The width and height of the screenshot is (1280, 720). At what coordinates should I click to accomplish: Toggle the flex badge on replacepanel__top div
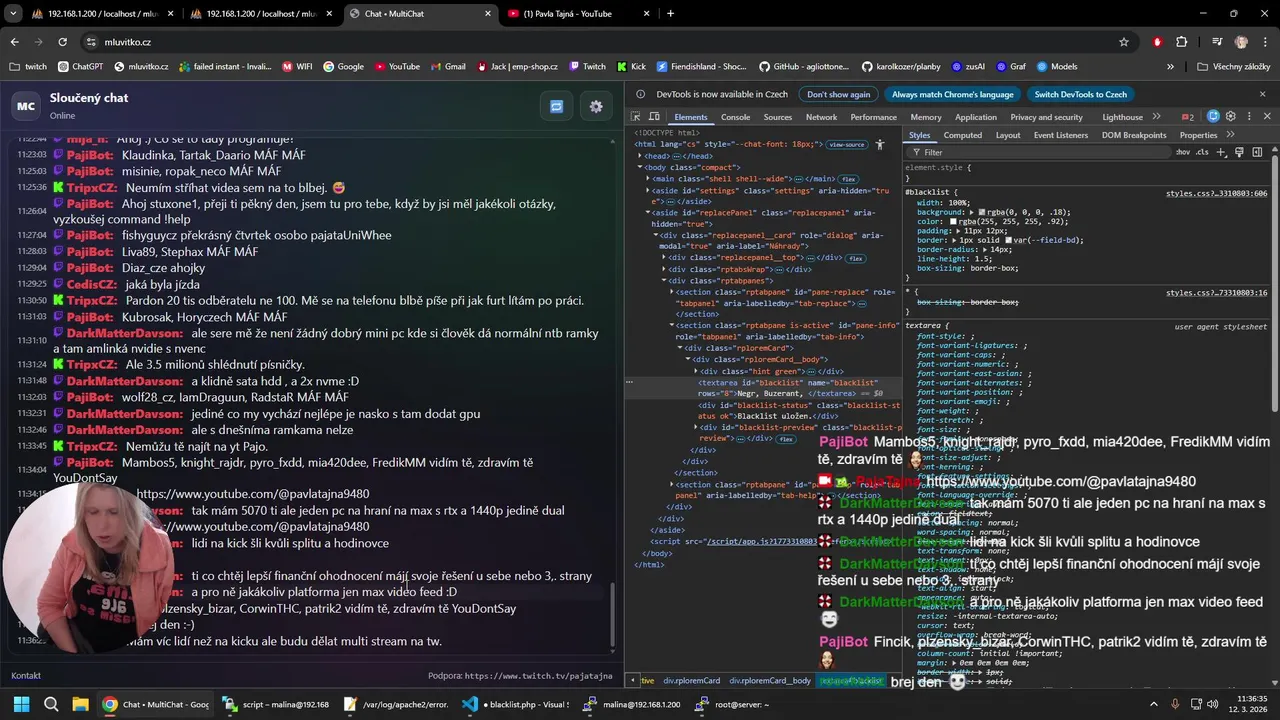pos(855,258)
